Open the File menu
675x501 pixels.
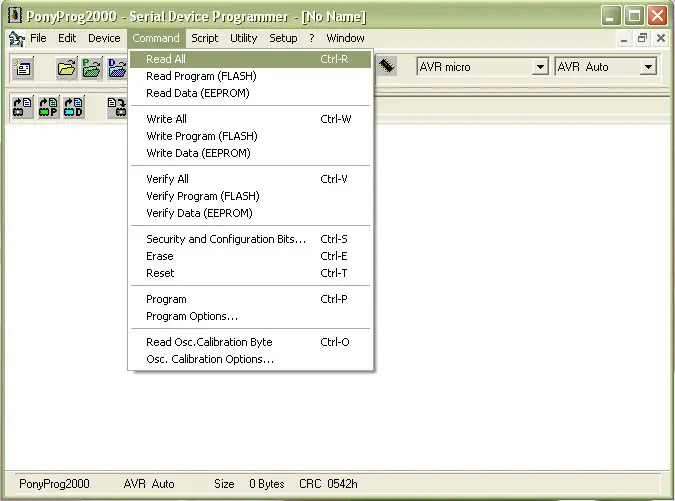pyautogui.click(x=38, y=38)
